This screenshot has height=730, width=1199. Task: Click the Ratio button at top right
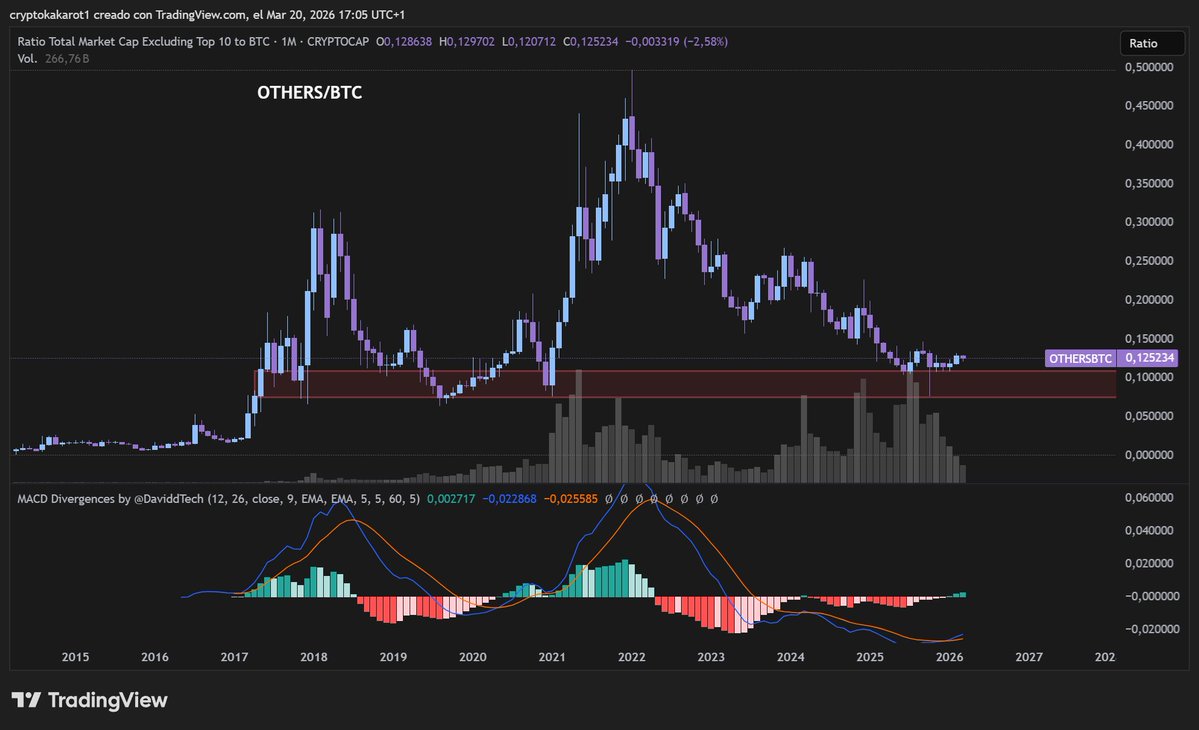(1152, 44)
